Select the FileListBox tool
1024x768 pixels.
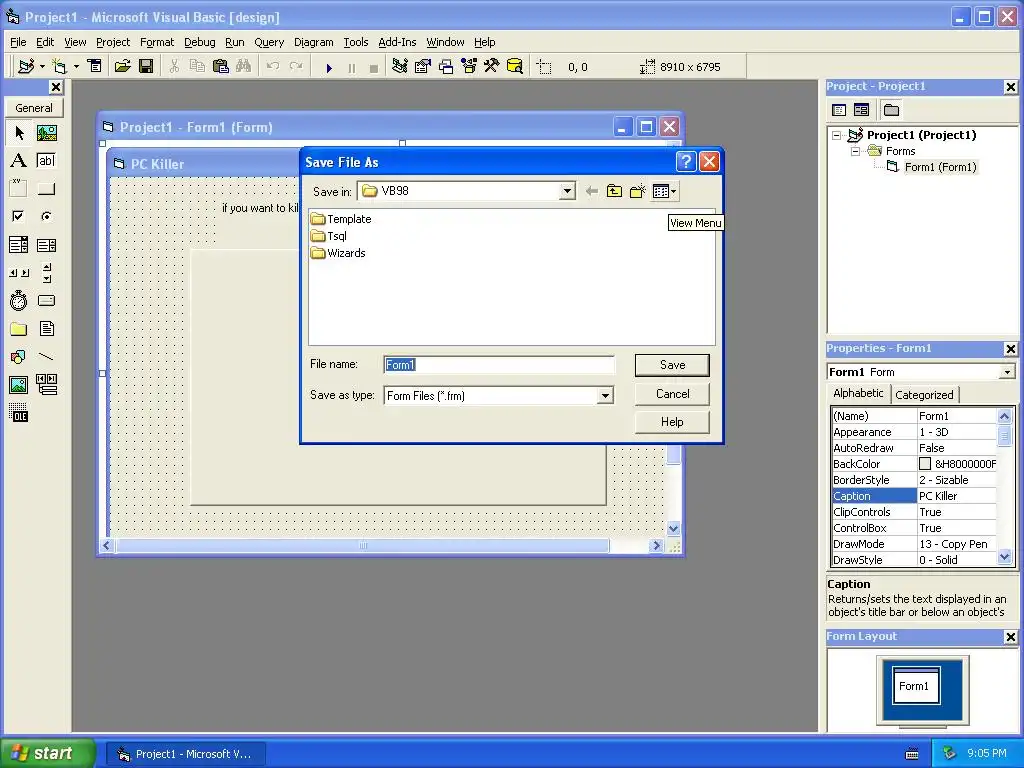(x=46, y=328)
